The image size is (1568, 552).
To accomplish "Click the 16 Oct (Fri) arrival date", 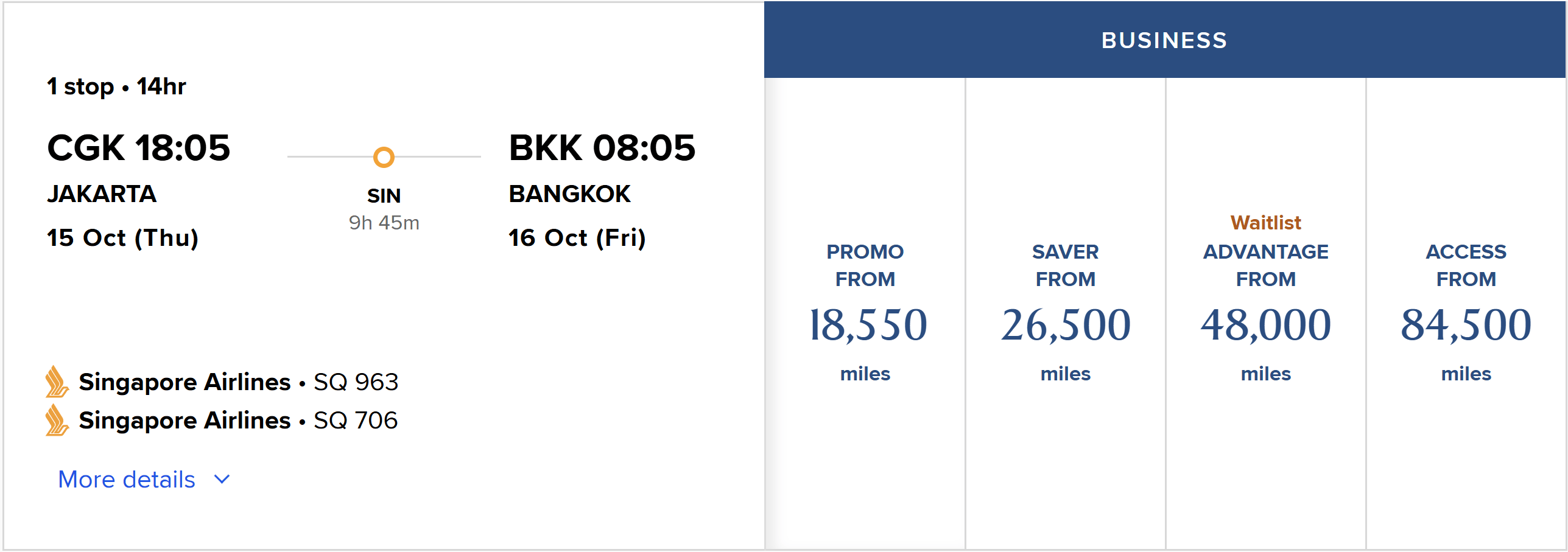I will pyautogui.click(x=577, y=238).
